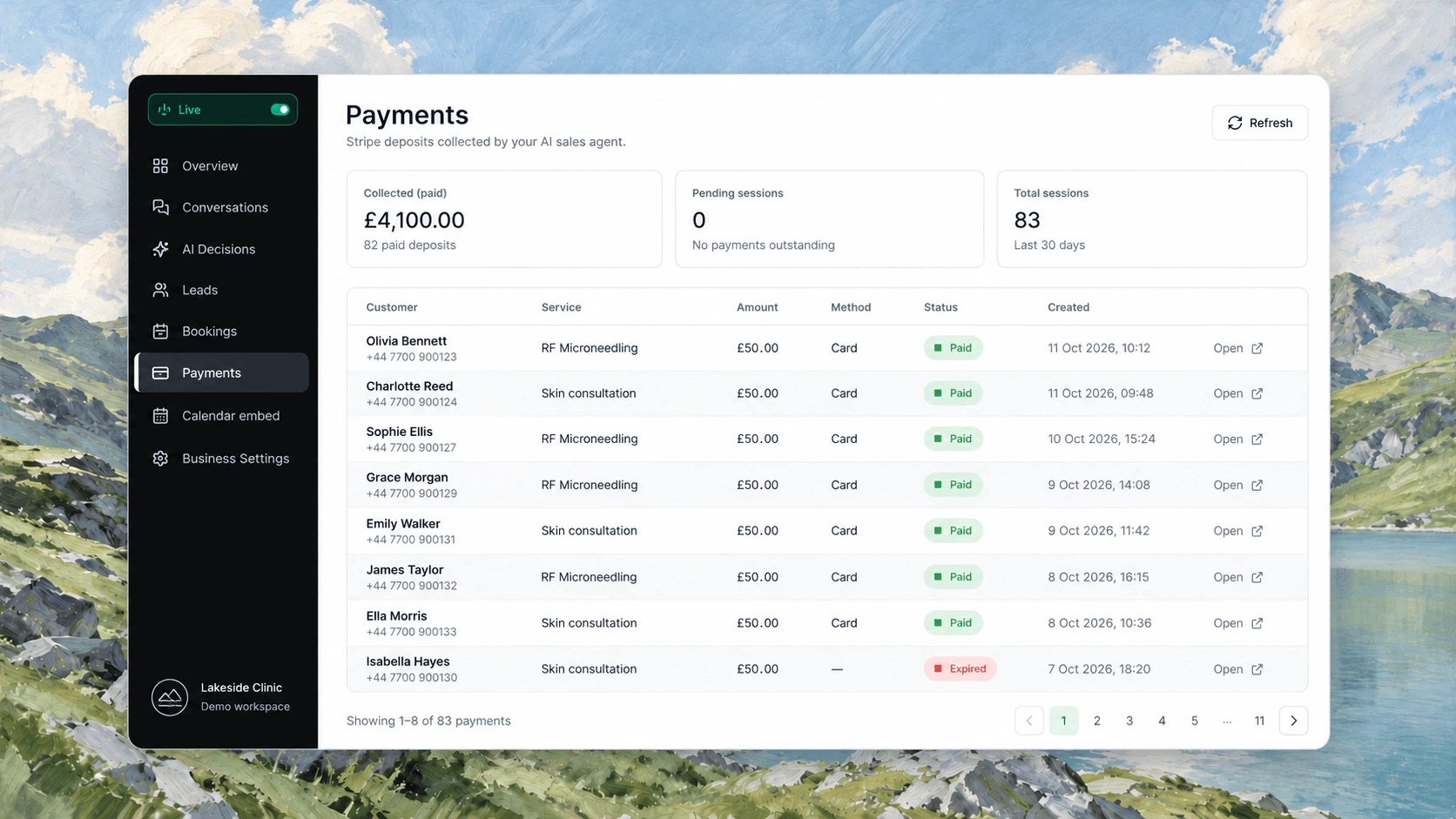Click the Created column header
The height and width of the screenshot is (819, 1456).
[x=1068, y=307]
